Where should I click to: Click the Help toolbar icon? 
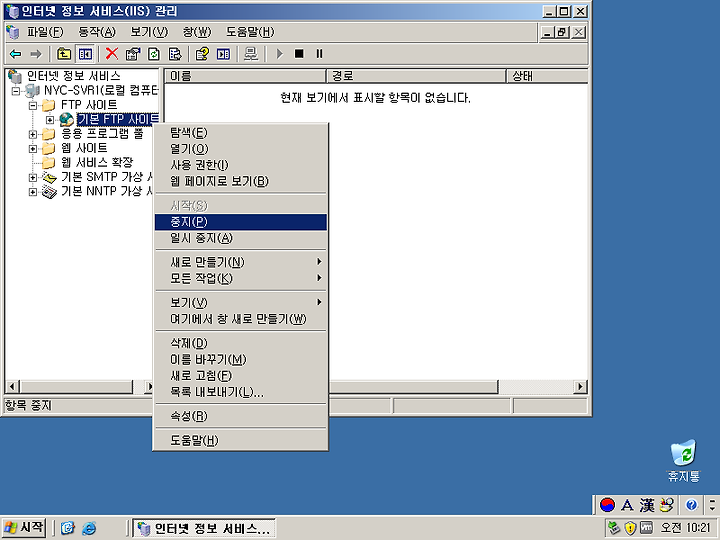click(x=202, y=54)
